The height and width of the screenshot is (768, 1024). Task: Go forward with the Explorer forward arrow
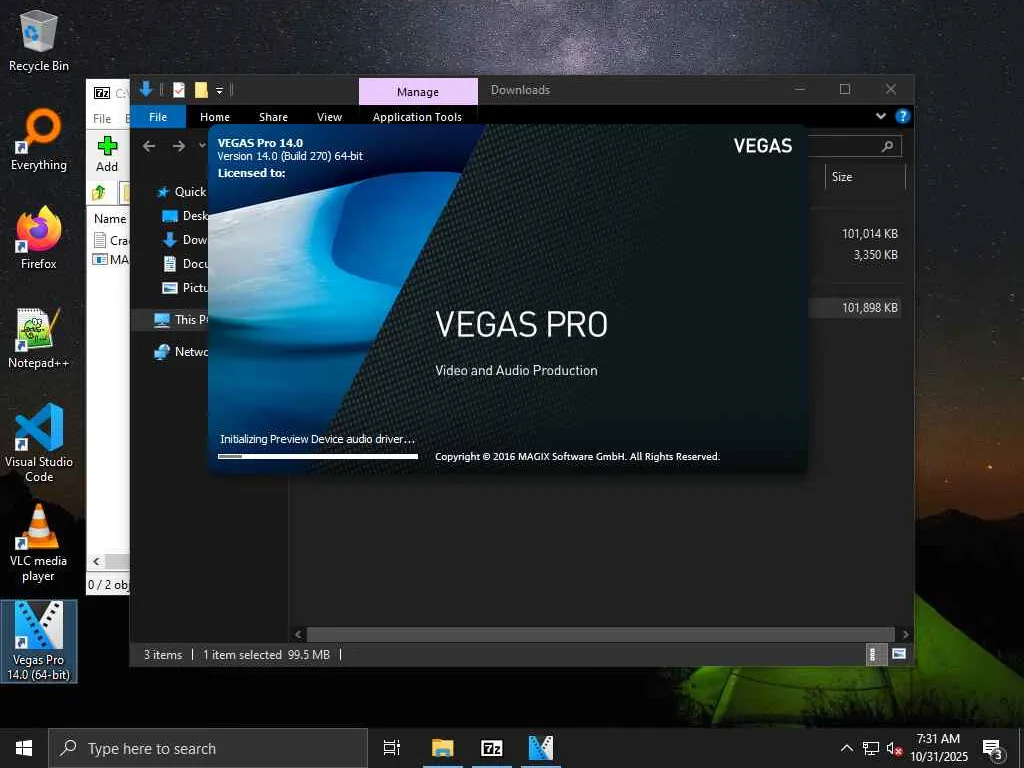click(179, 146)
